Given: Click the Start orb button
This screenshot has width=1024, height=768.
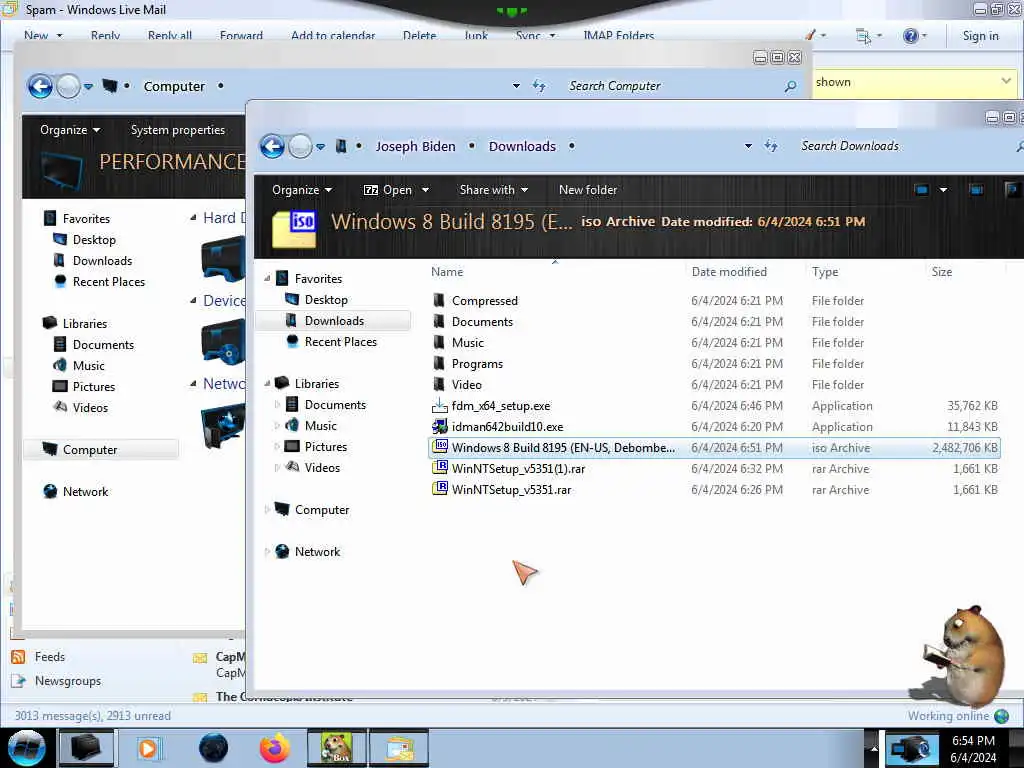Looking at the screenshot, I should 26,748.
